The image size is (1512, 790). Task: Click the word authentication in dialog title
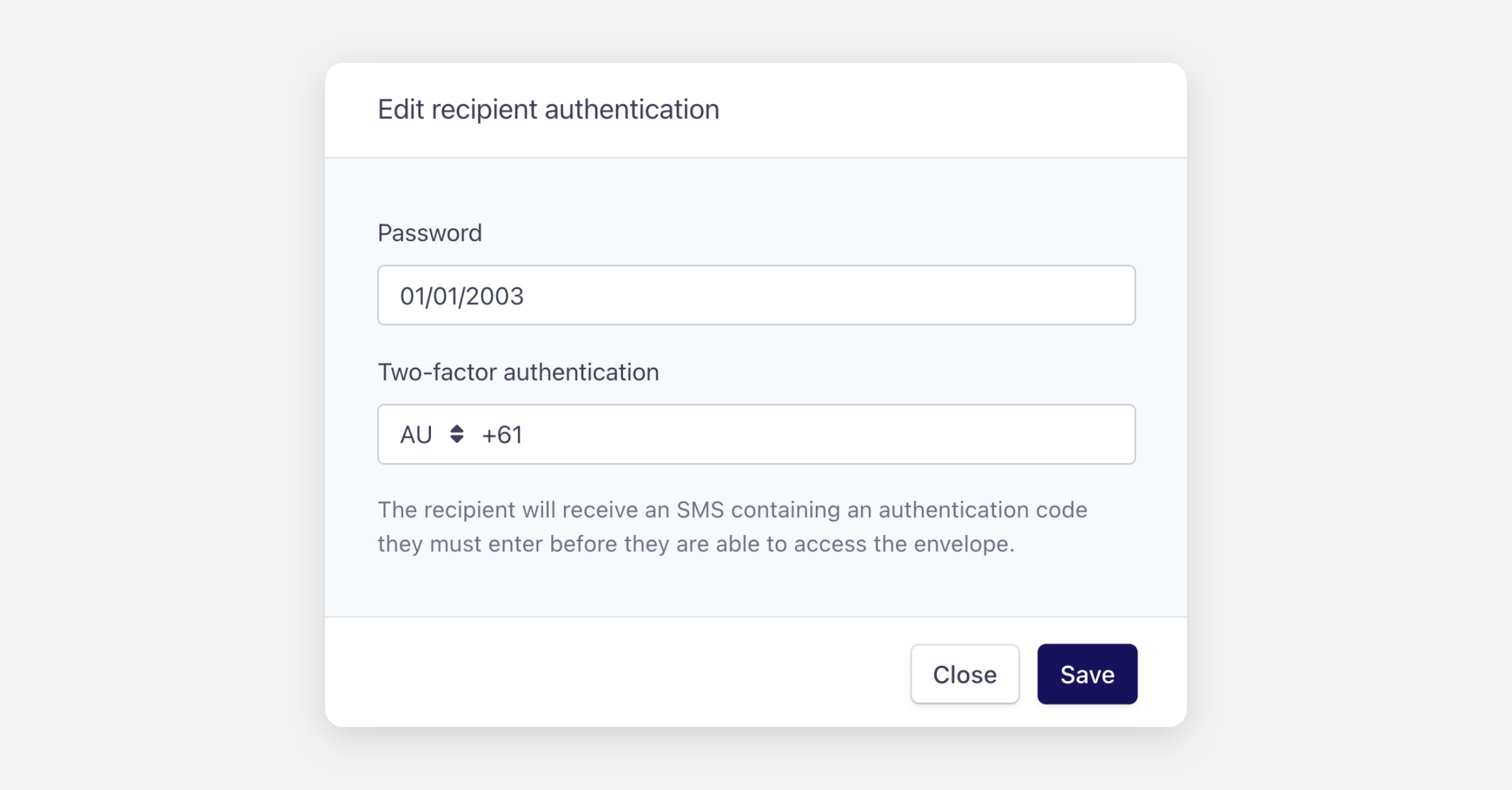pos(631,110)
